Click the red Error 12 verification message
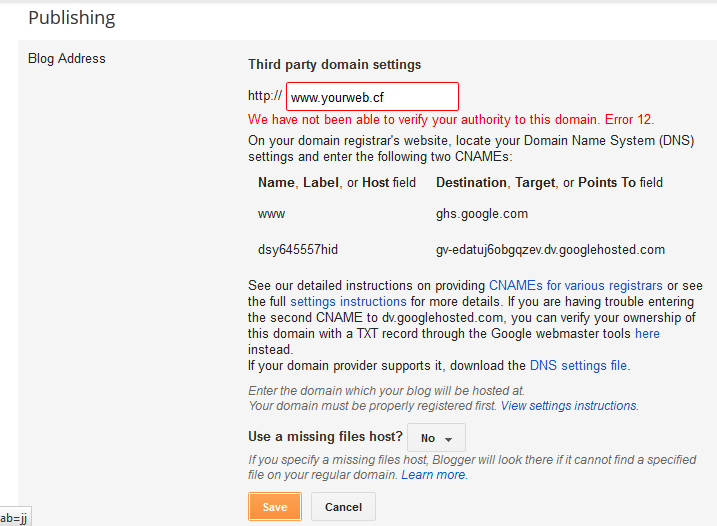Screen dimensions: 717x526 click(x=451, y=119)
